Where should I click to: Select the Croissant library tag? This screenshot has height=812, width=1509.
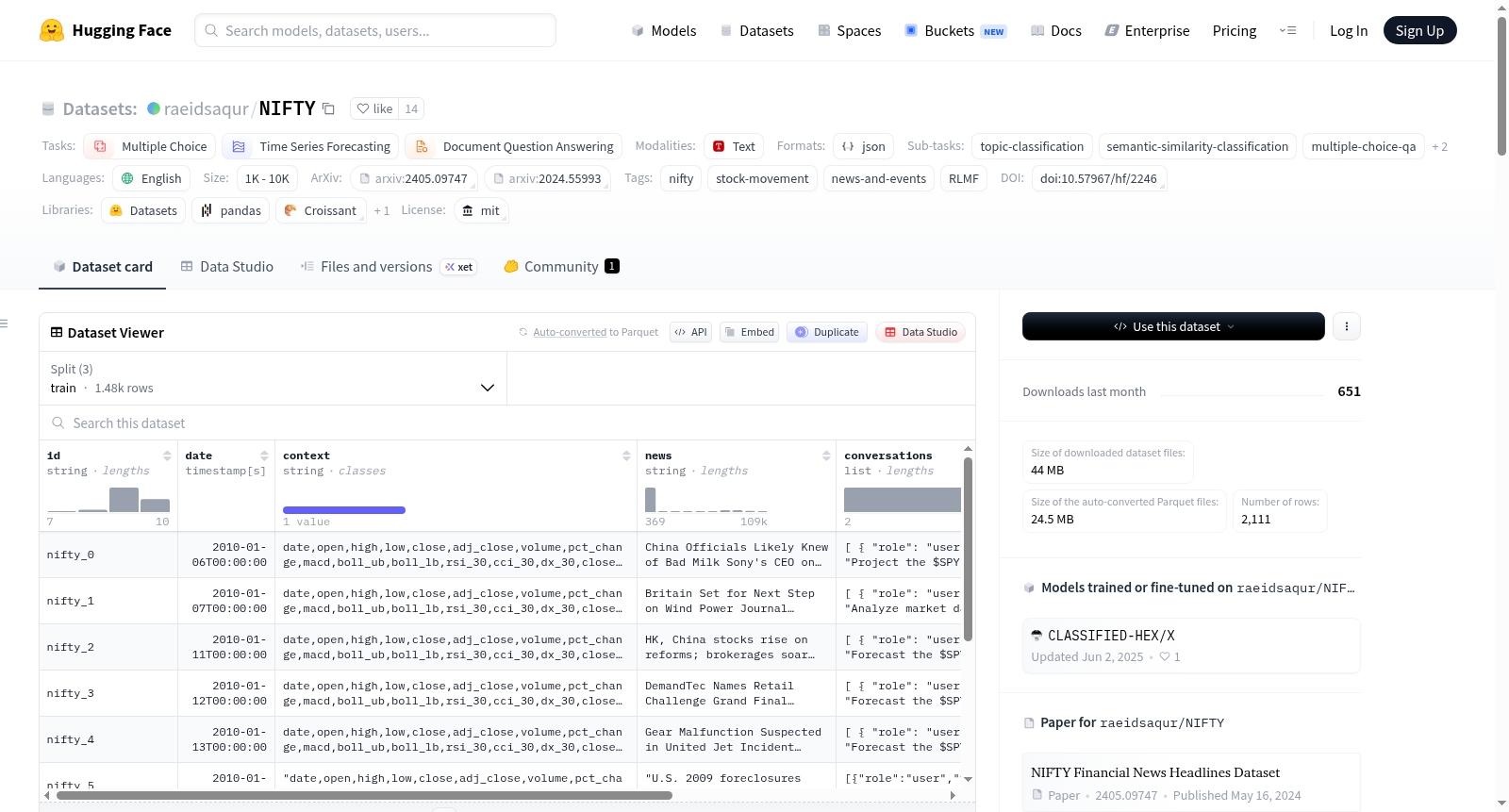(321, 210)
